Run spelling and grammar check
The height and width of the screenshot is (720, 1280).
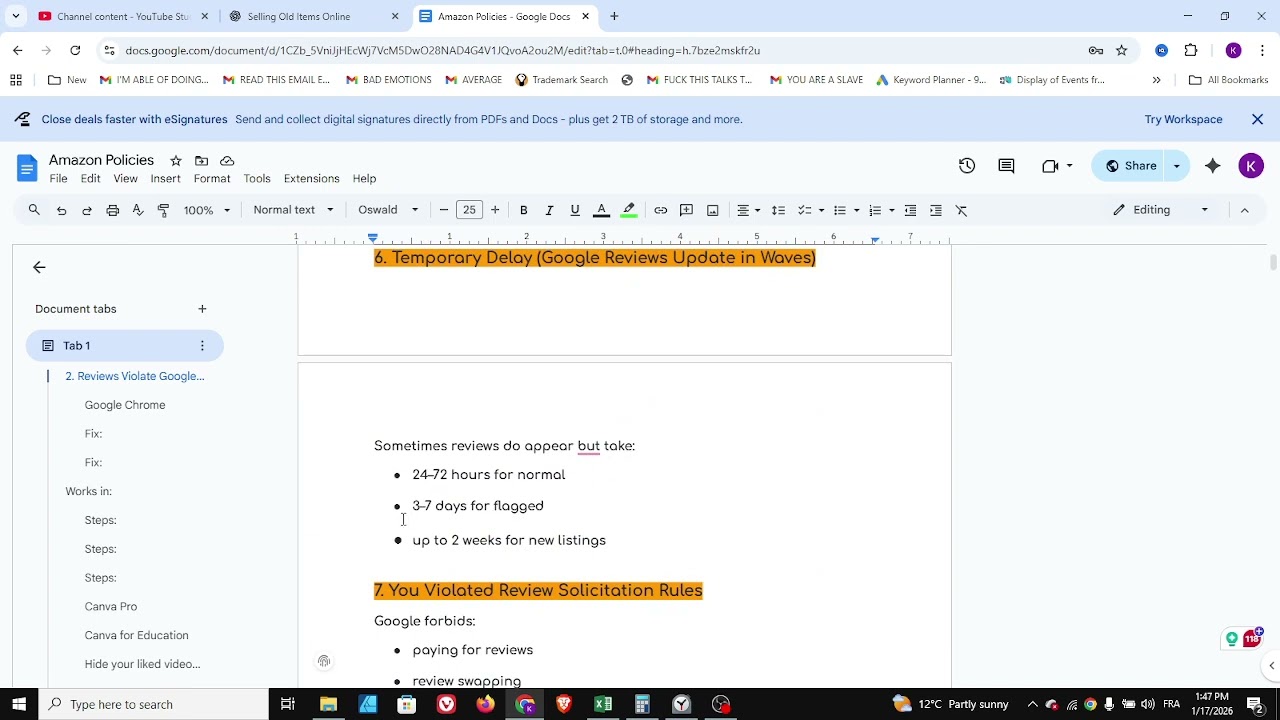[x=138, y=210]
